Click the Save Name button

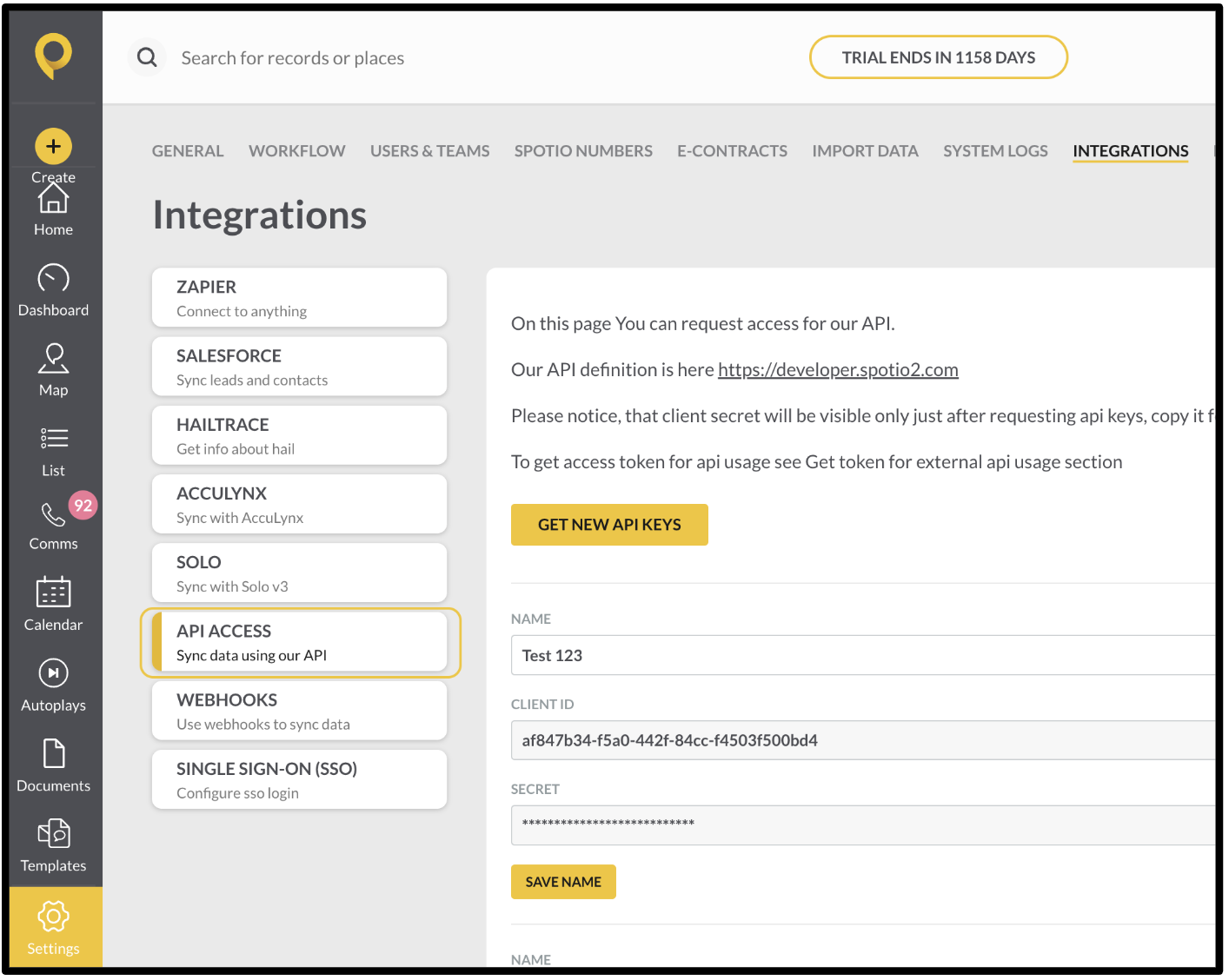coord(563,882)
